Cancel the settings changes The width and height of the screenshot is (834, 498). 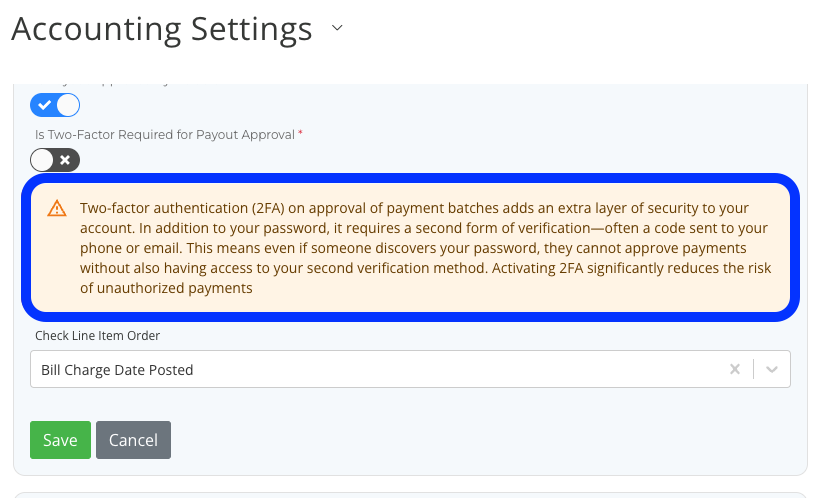click(x=133, y=440)
